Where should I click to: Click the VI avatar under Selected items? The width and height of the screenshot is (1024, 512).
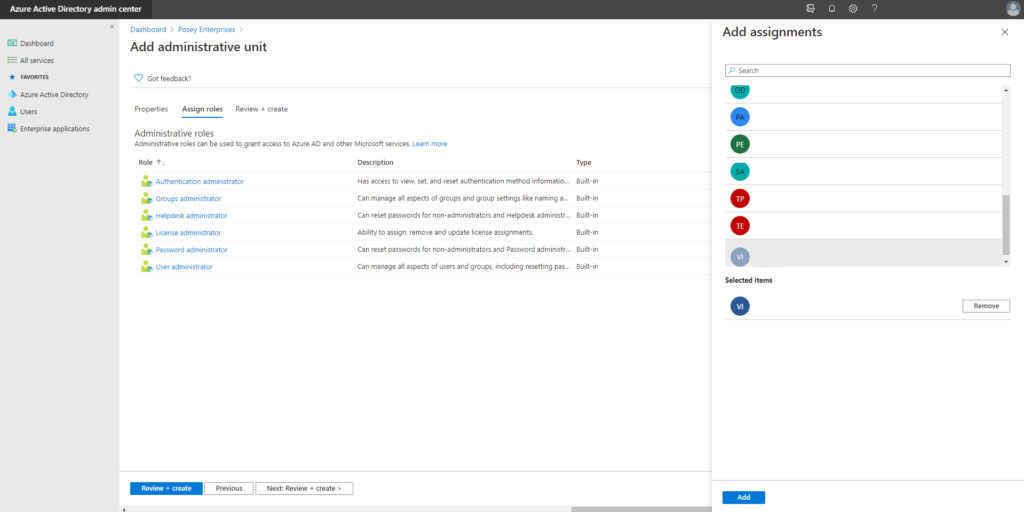740,306
